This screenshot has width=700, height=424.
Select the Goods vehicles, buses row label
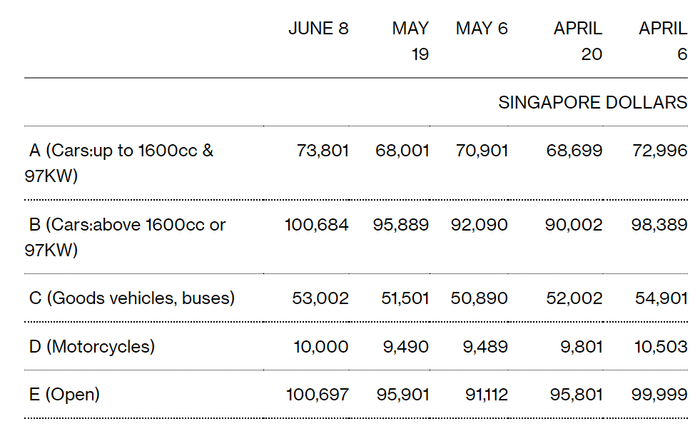tap(132, 298)
